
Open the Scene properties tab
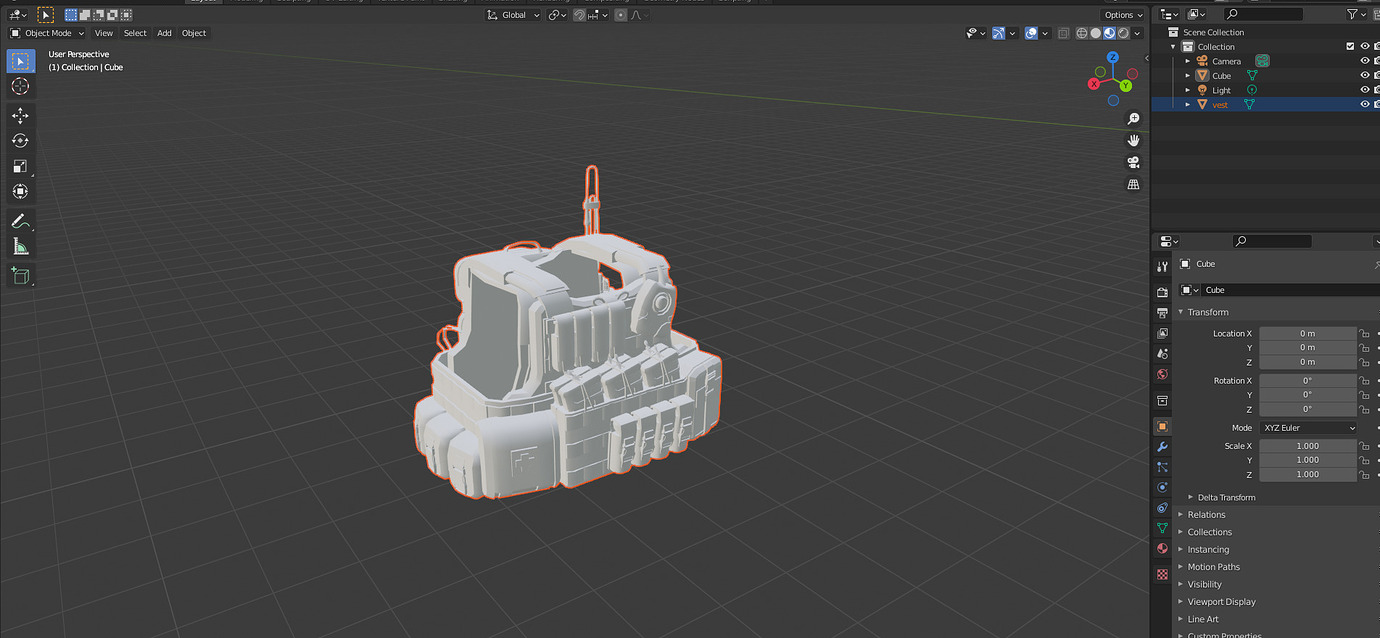pyautogui.click(x=1162, y=354)
